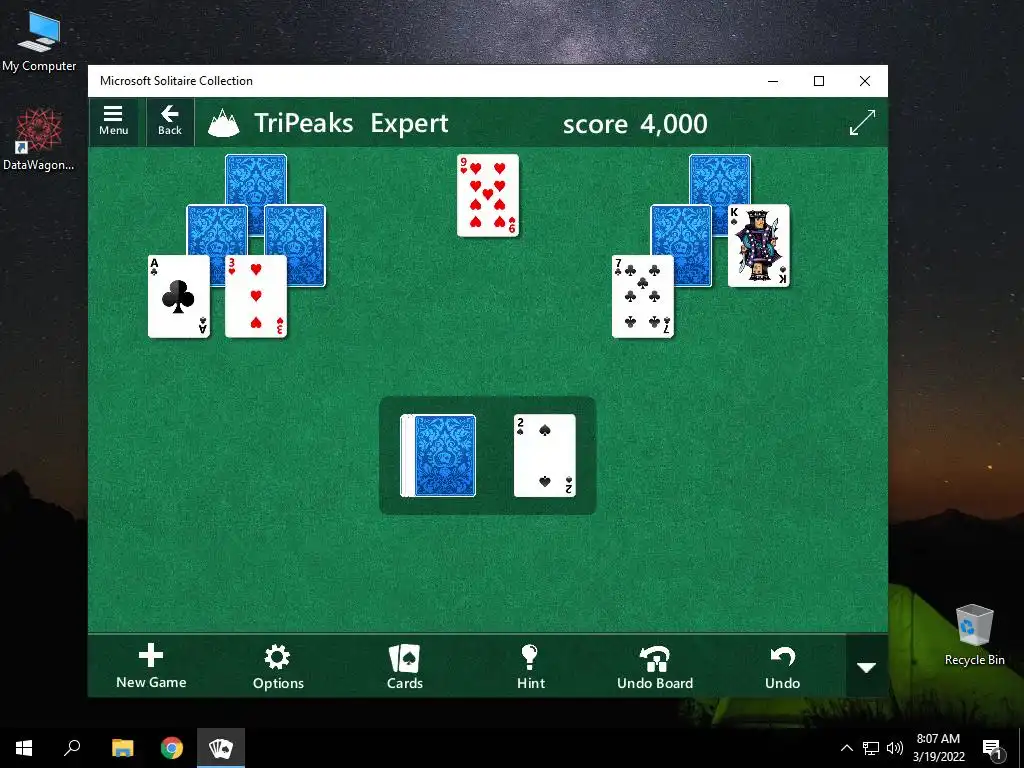Viewport: 1024px width, 768px height.
Task: Click Undo Board
Action: tap(655, 666)
